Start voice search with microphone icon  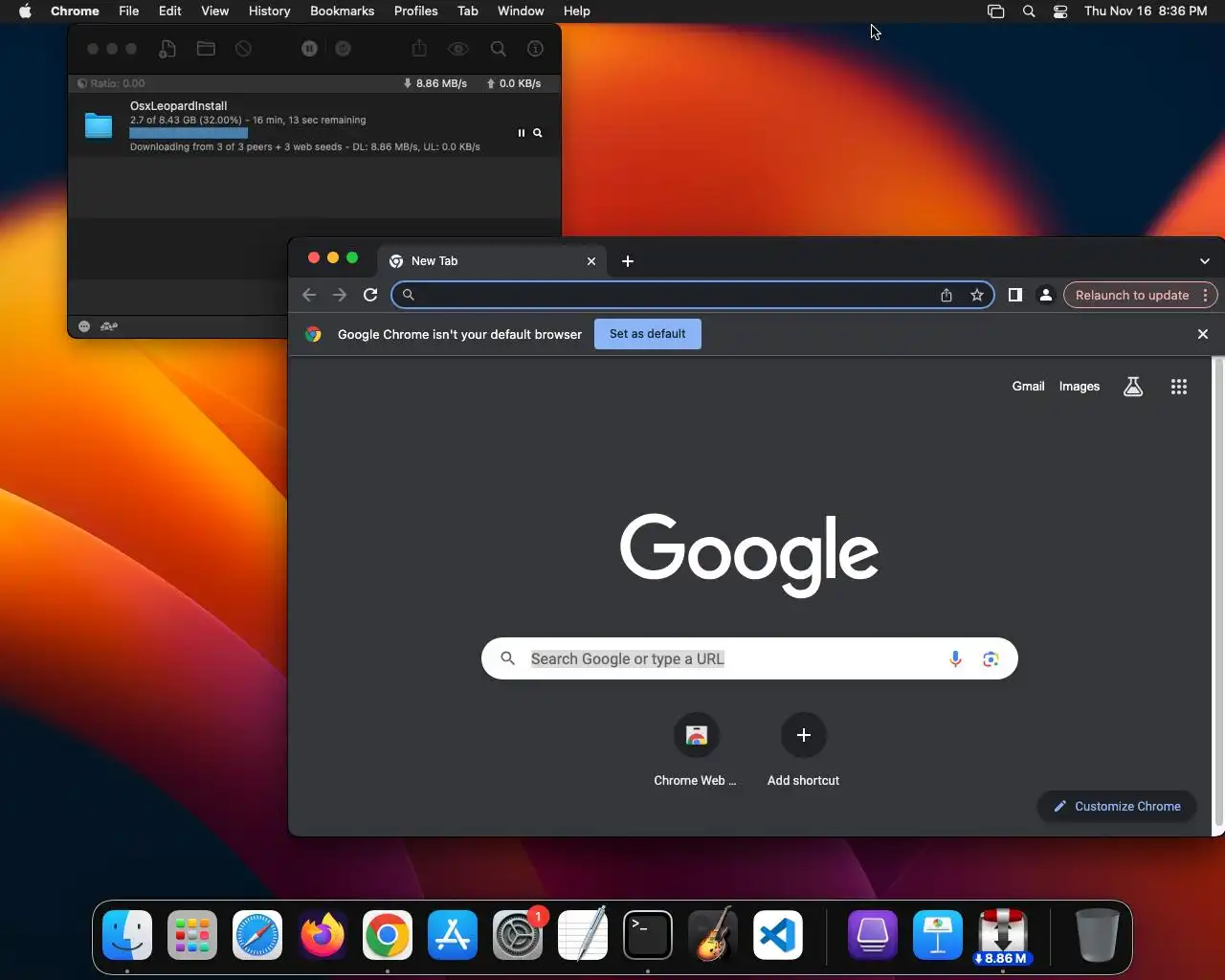click(955, 658)
